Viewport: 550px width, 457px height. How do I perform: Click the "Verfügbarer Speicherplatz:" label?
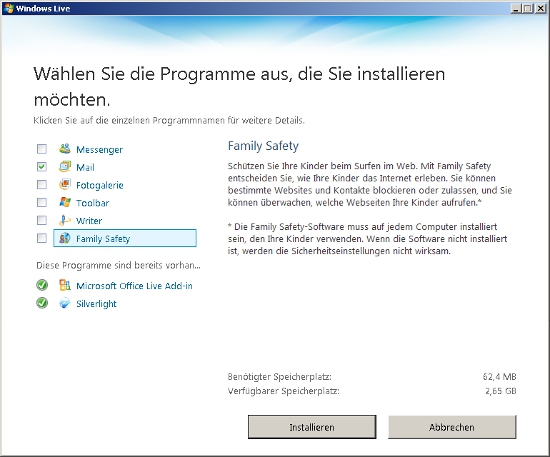pos(283,391)
